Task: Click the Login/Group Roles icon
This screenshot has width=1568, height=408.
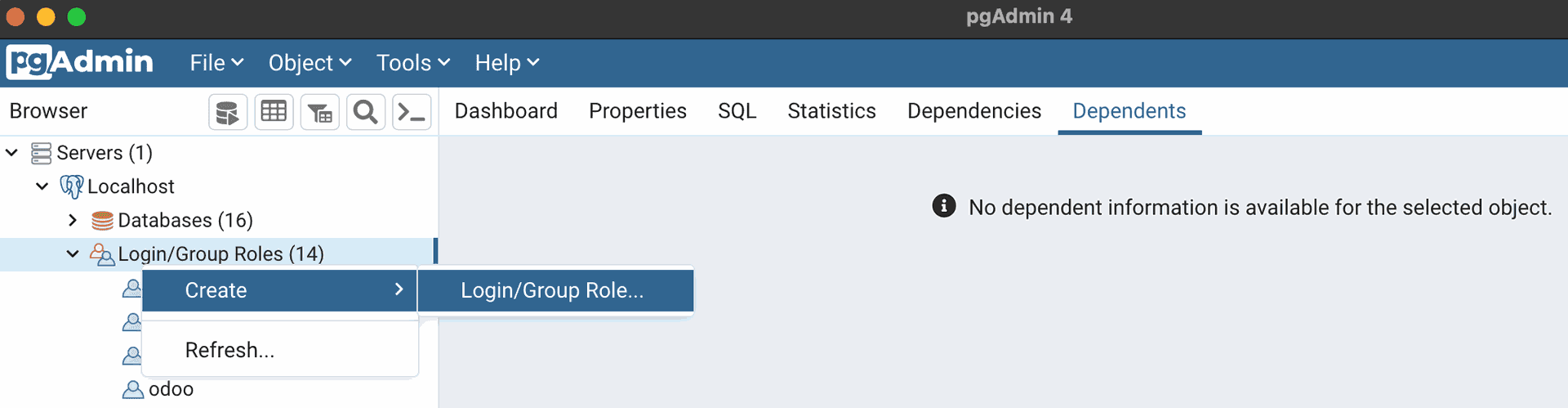Action: (102, 254)
